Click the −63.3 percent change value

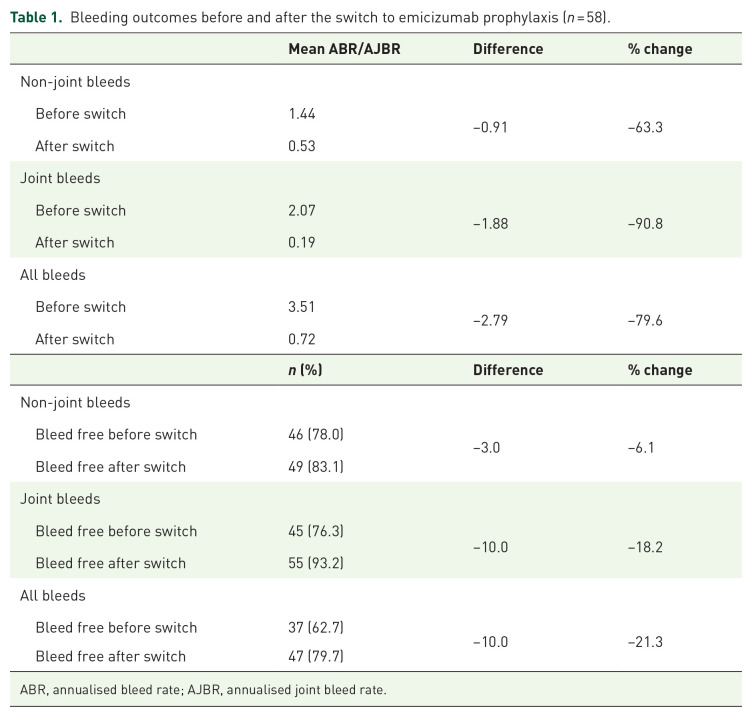(x=645, y=128)
